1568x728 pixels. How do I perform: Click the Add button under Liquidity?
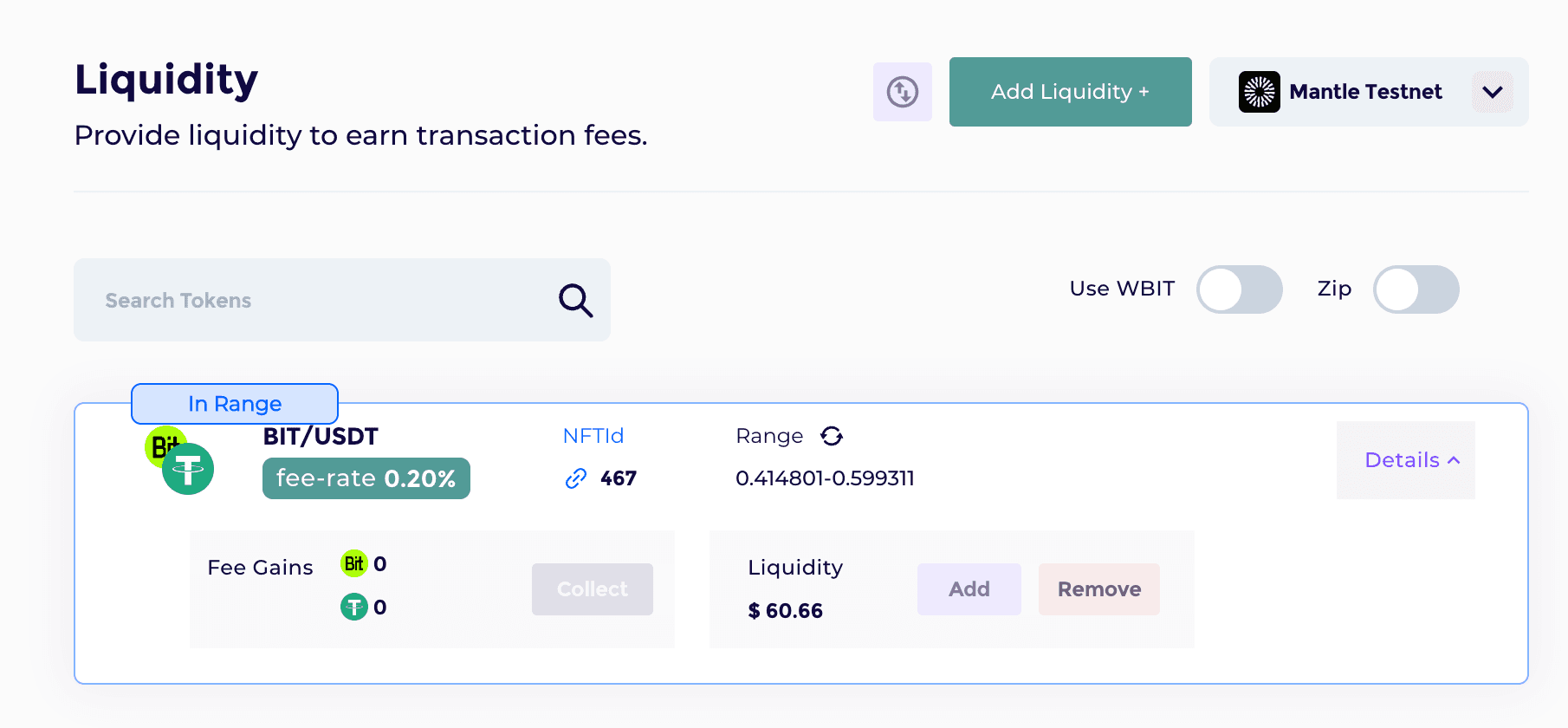tap(969, 589)
